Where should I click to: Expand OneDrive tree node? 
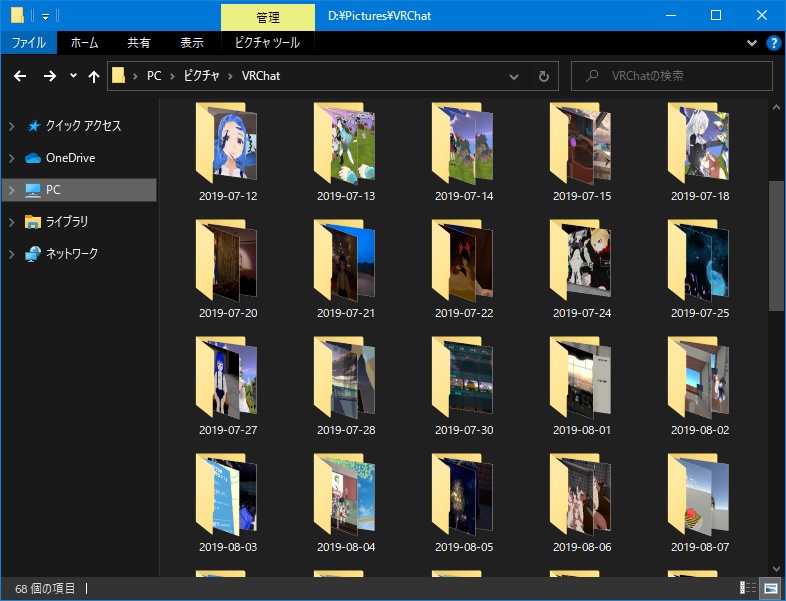(x=12, y=158)
